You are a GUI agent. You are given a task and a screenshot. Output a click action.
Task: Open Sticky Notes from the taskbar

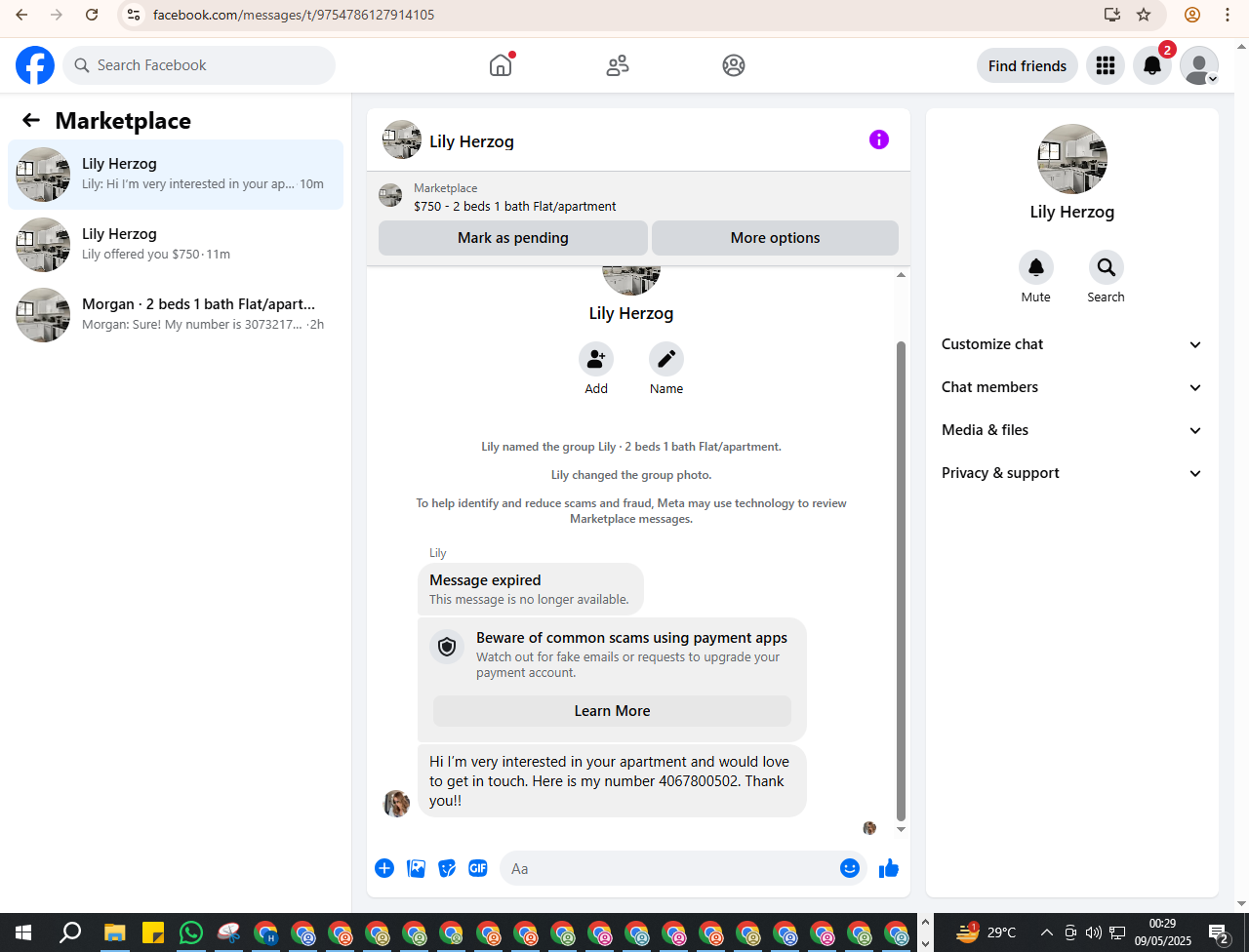(153, 932)
